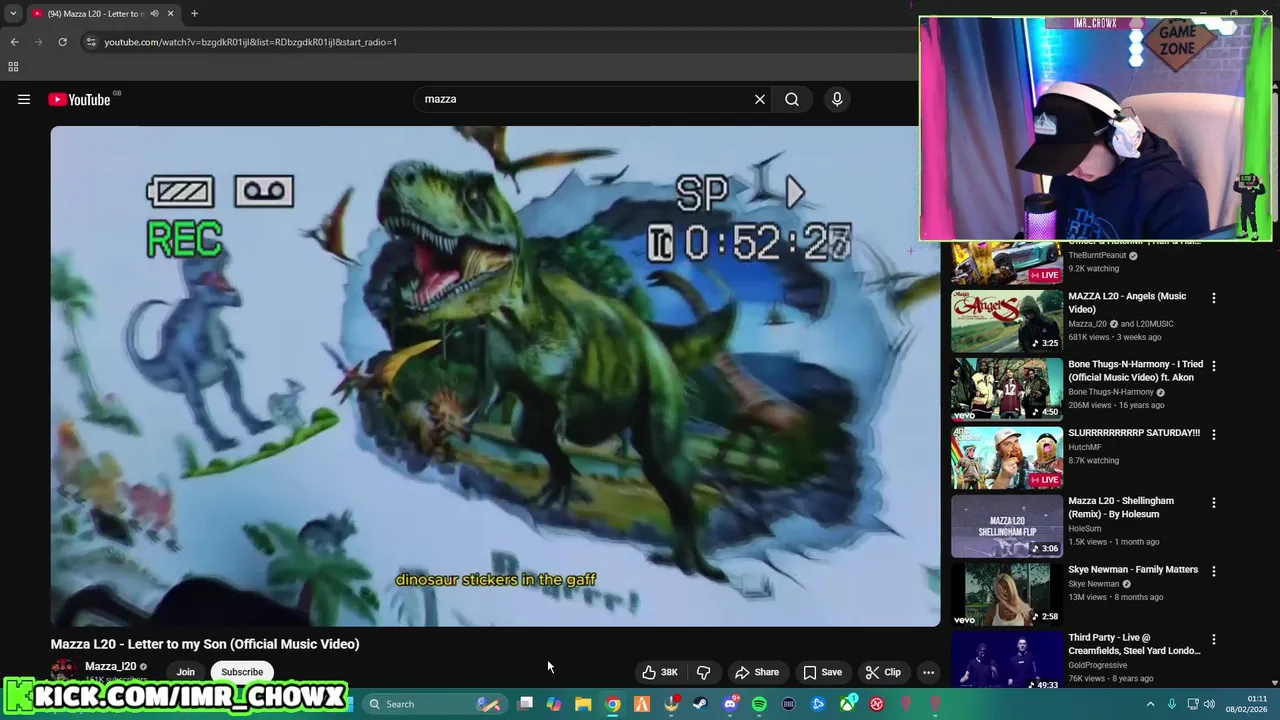Open Shellingham Flip remix thumbnail
Screen dimensions: 1280x720
1007,526
